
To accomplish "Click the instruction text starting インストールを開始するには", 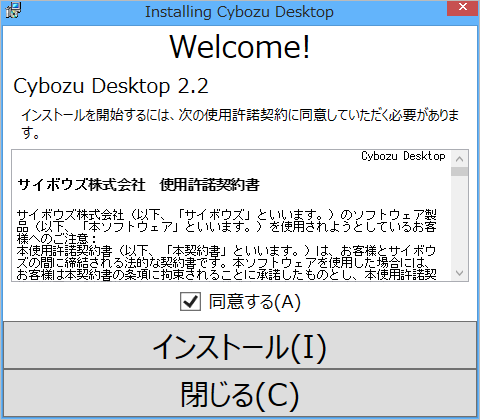I will point(240,124).
